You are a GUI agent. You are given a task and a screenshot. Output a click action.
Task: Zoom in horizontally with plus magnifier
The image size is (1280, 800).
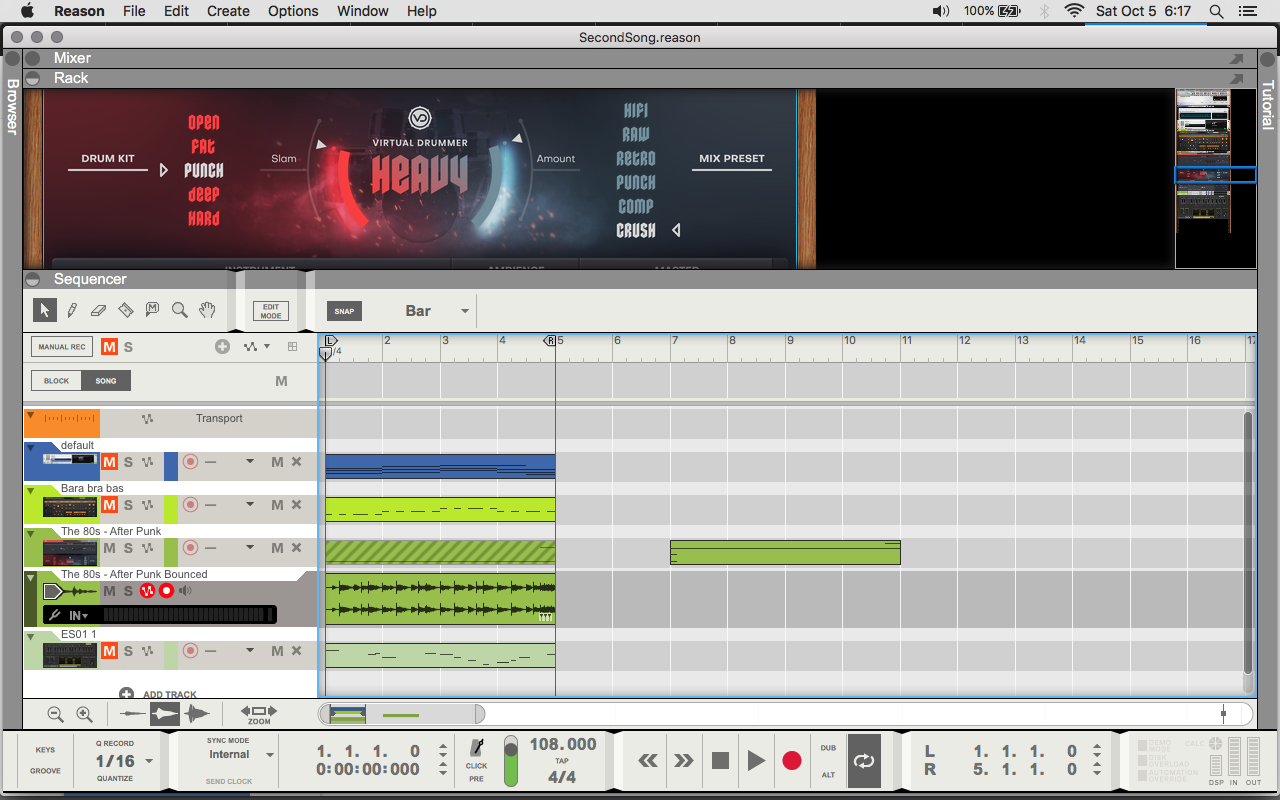click(84, 714)
